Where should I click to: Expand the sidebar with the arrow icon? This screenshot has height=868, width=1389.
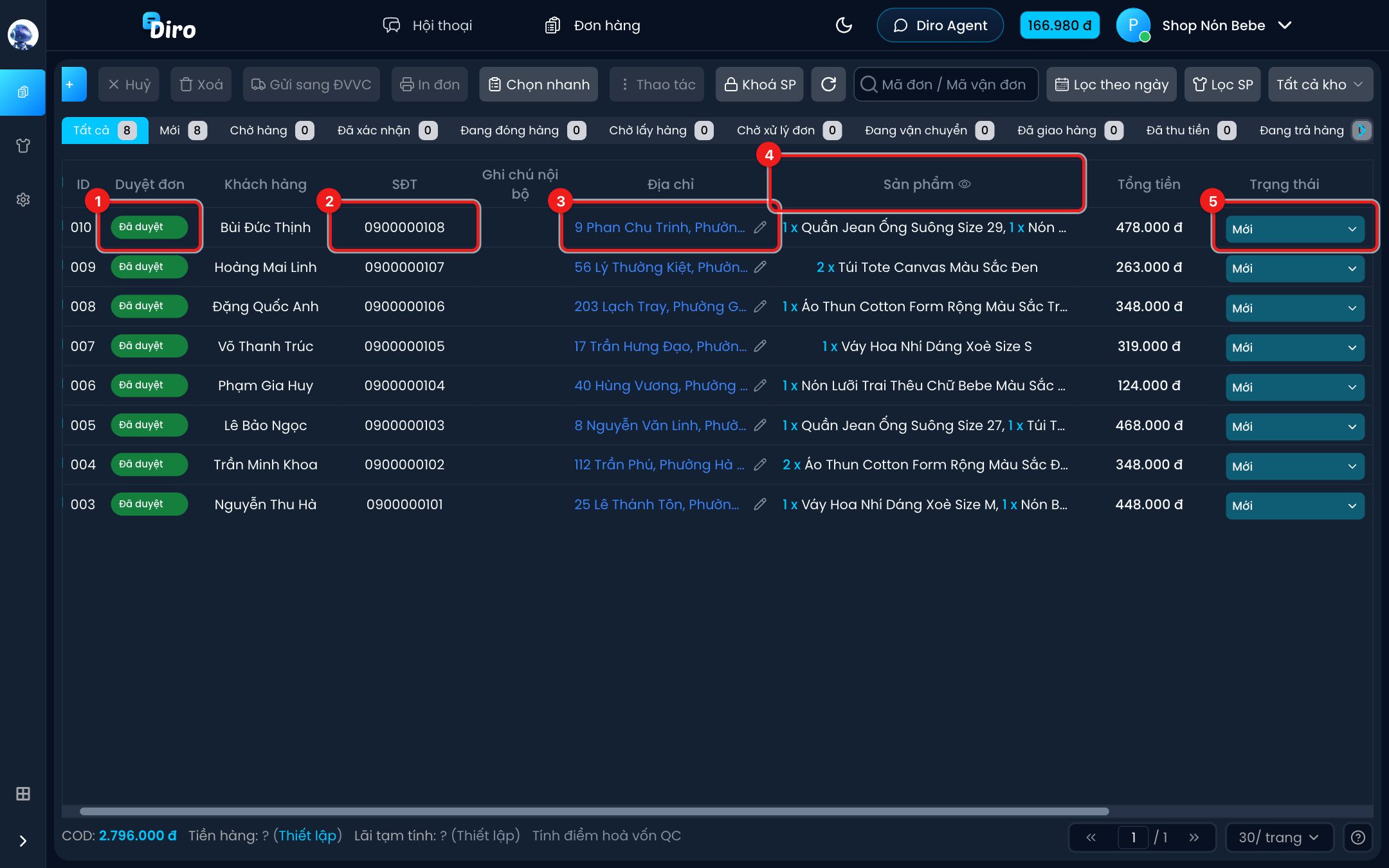coord(23,841)
